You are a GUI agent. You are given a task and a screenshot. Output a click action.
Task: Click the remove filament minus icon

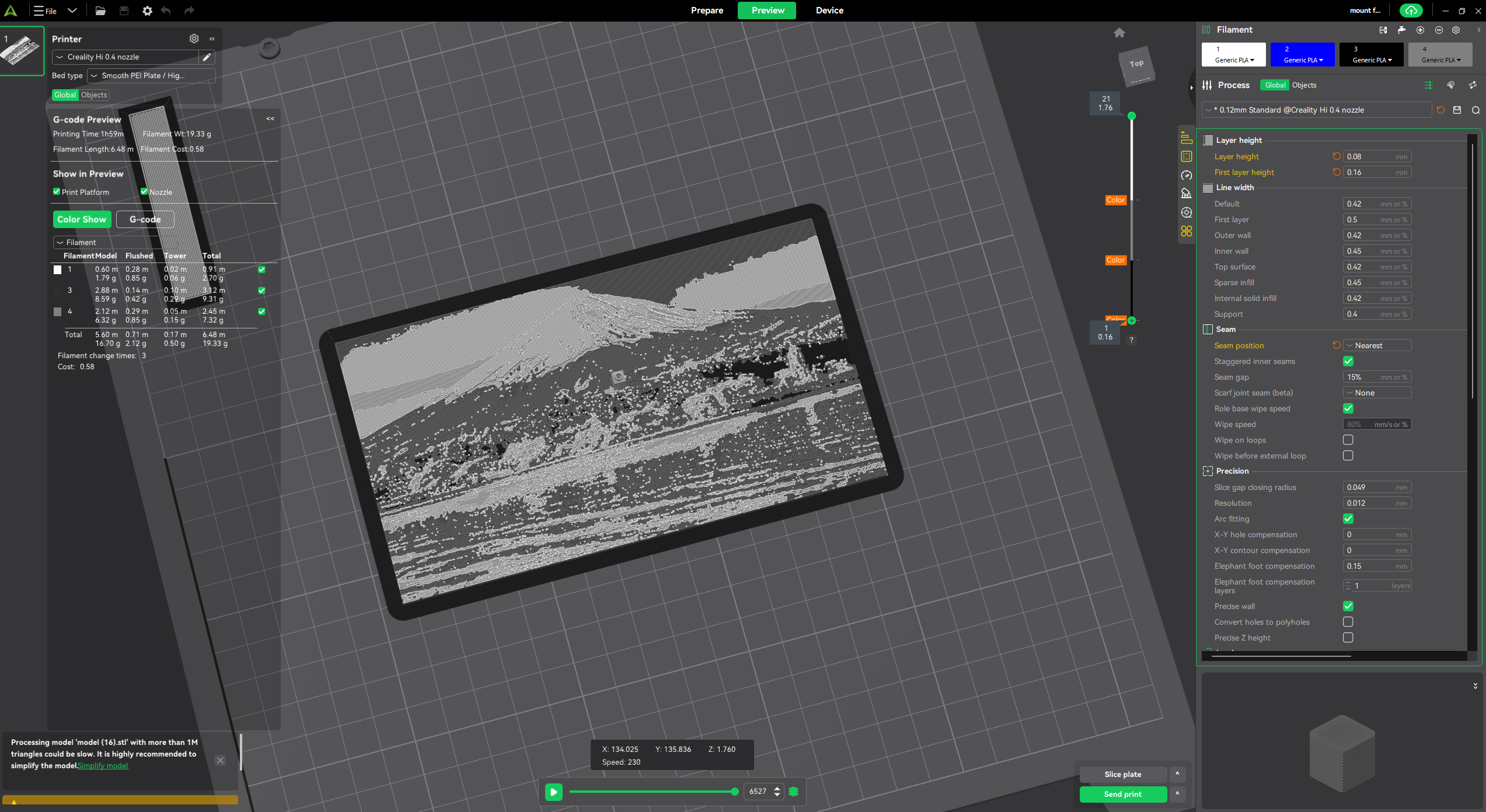click(1438, 30)
